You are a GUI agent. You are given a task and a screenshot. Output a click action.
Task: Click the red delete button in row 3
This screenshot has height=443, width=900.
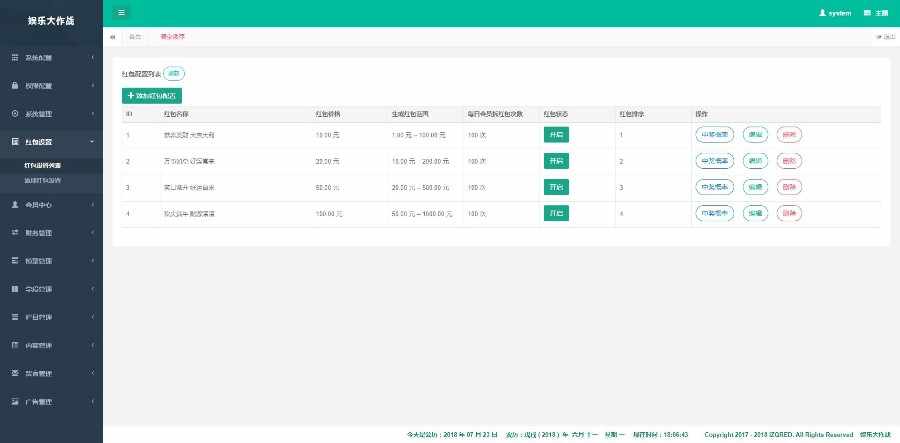[x=789, y=187]
